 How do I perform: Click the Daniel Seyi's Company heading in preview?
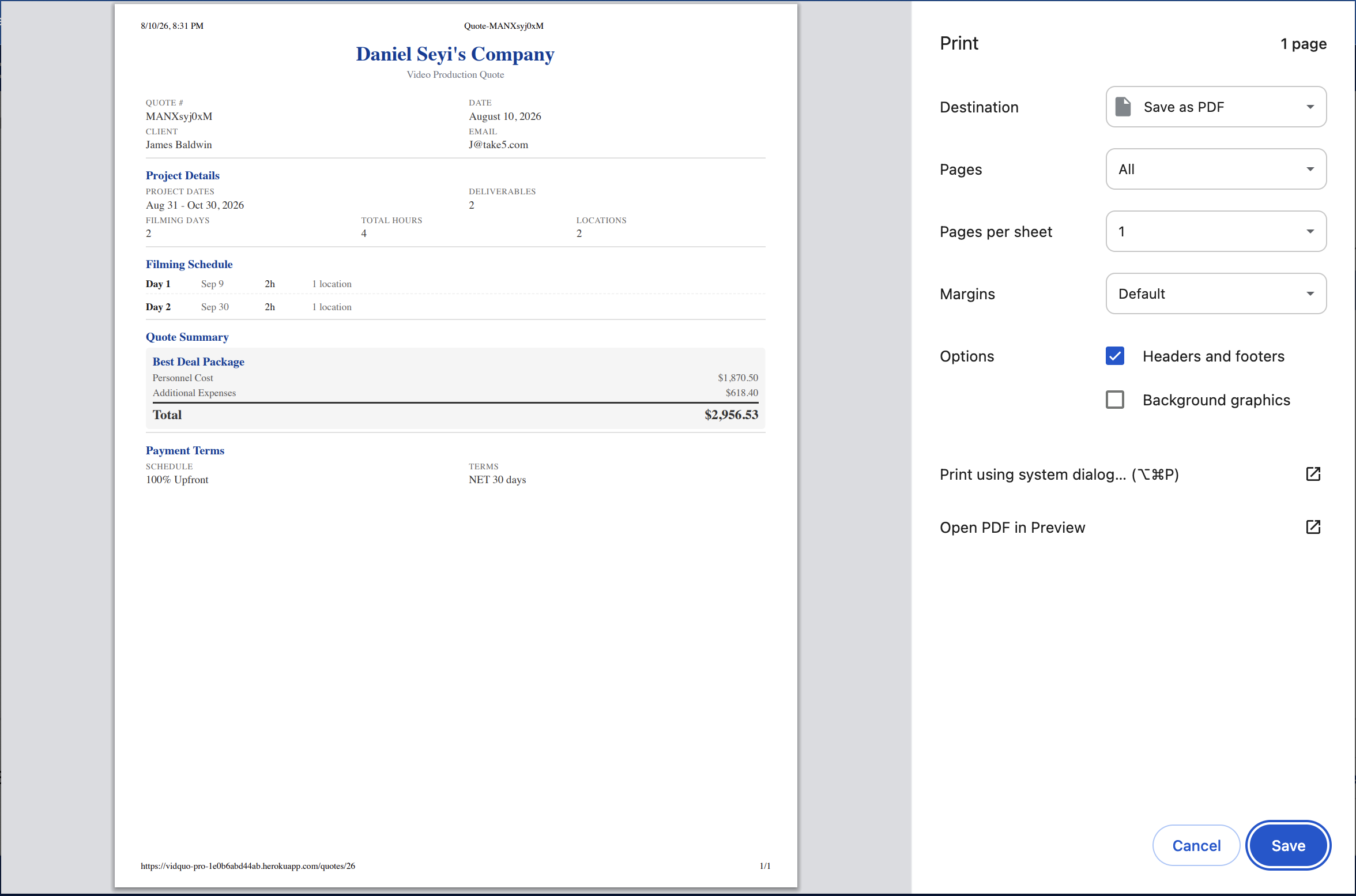tap(455, 54)
